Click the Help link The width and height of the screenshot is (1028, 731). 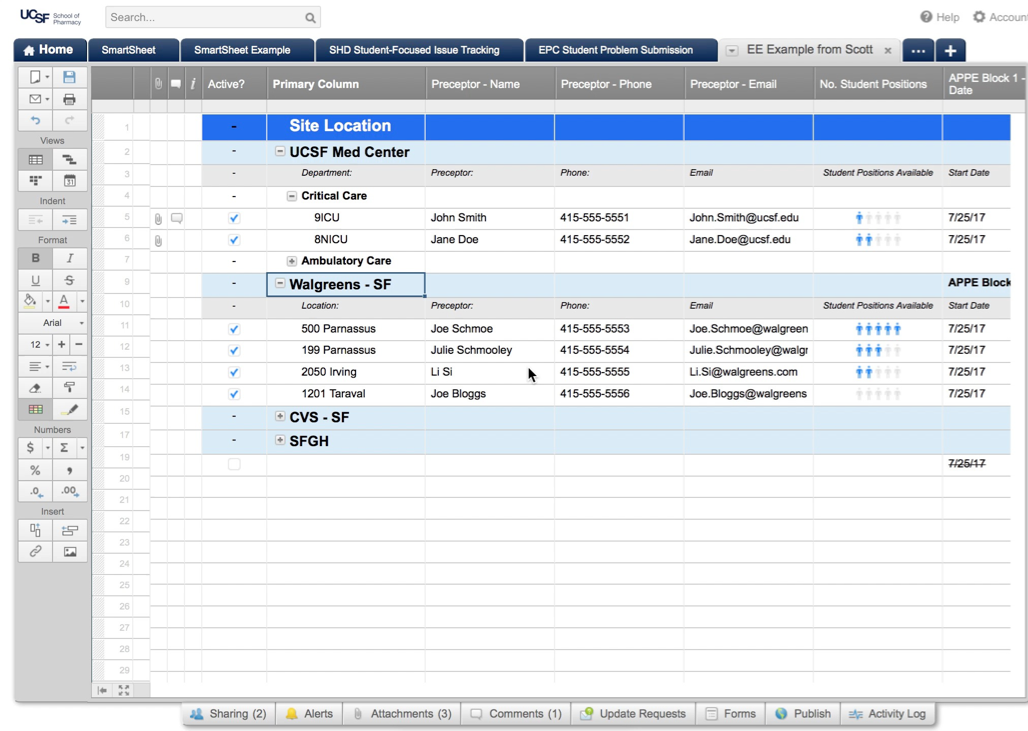tap(939, 17)
